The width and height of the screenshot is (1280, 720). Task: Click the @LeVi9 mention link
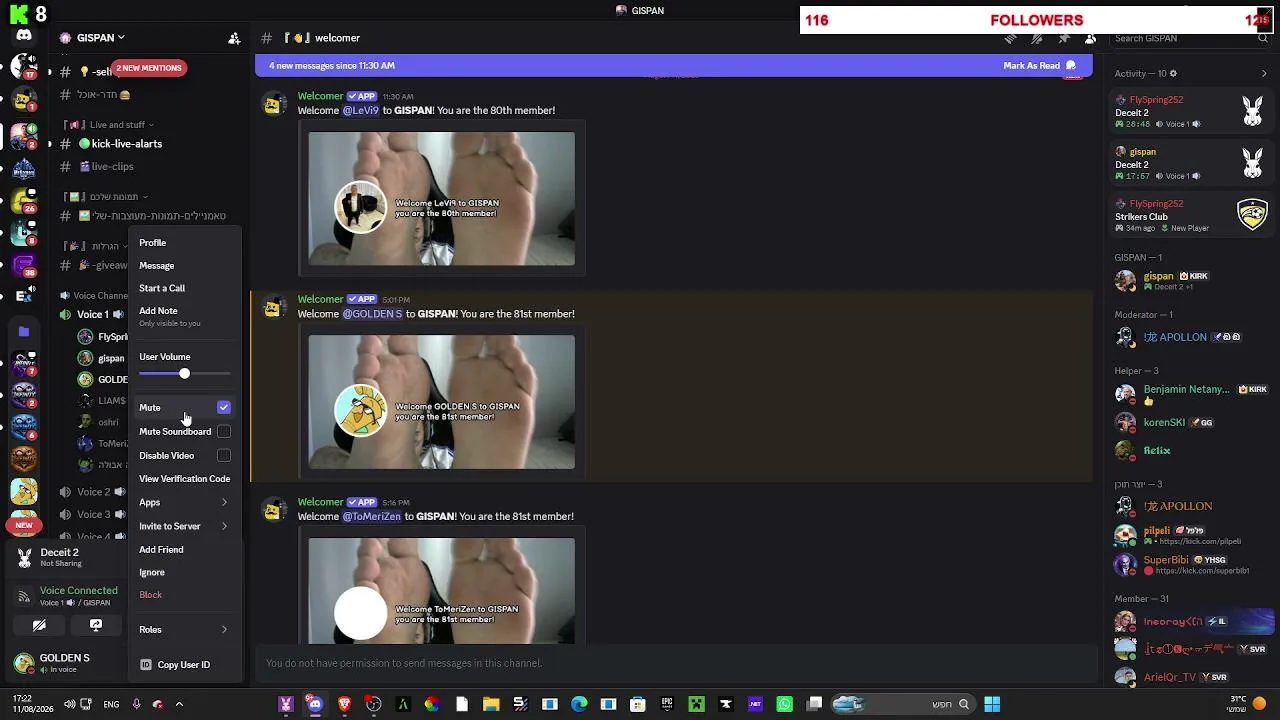pyautogui.click(x=361, y=110)
